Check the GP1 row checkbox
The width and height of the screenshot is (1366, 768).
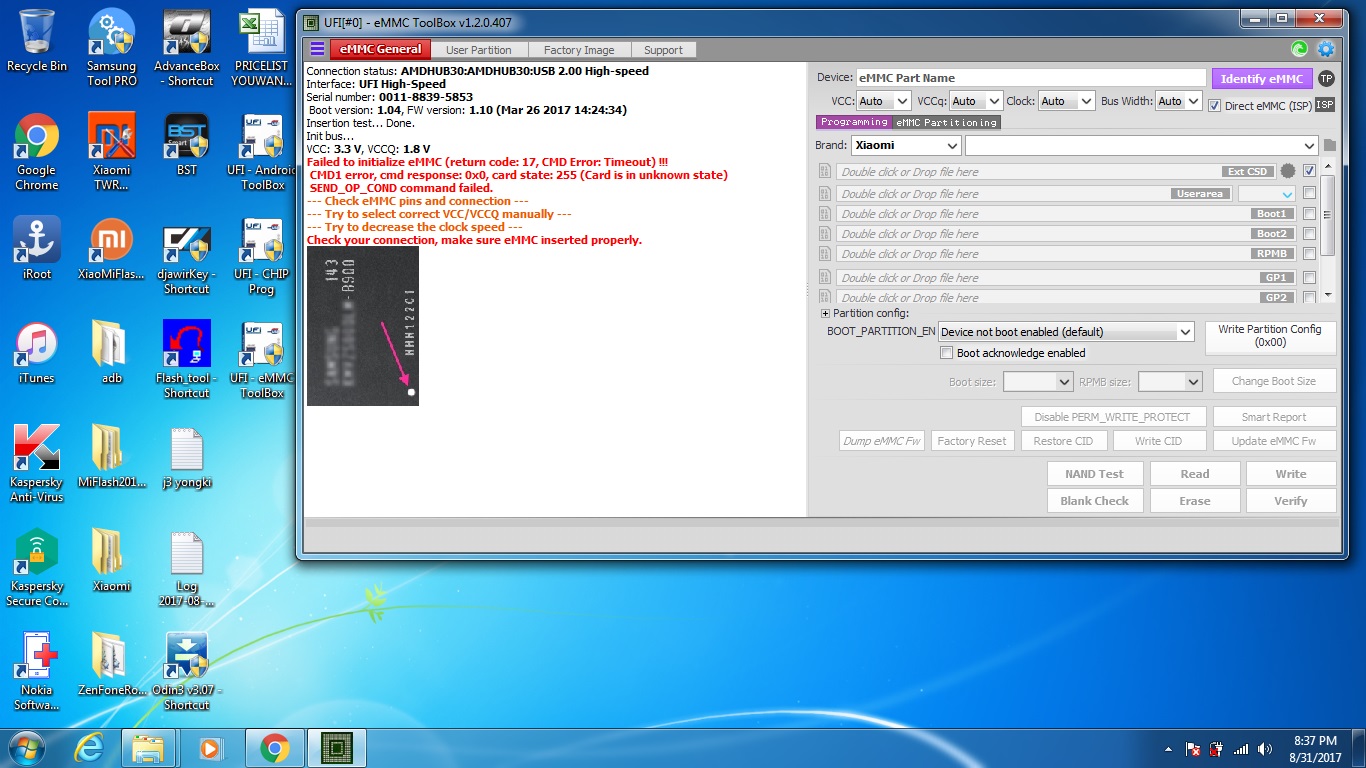point(1309,278)
